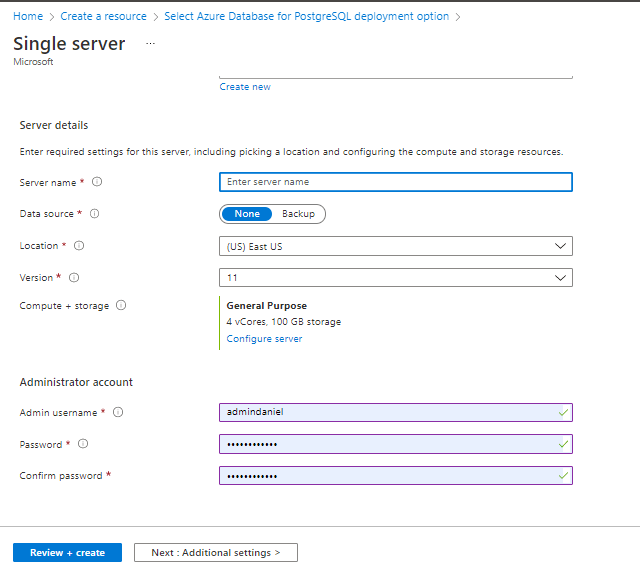Click info icon beside Version label
Viewport: 640px width, 574px height.
tap(74, 278)
